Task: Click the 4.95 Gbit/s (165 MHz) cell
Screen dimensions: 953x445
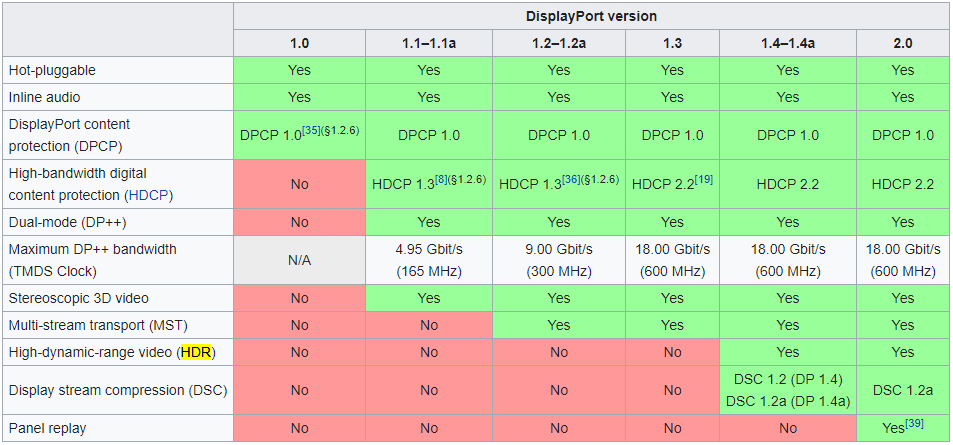Action: [428, 260]
